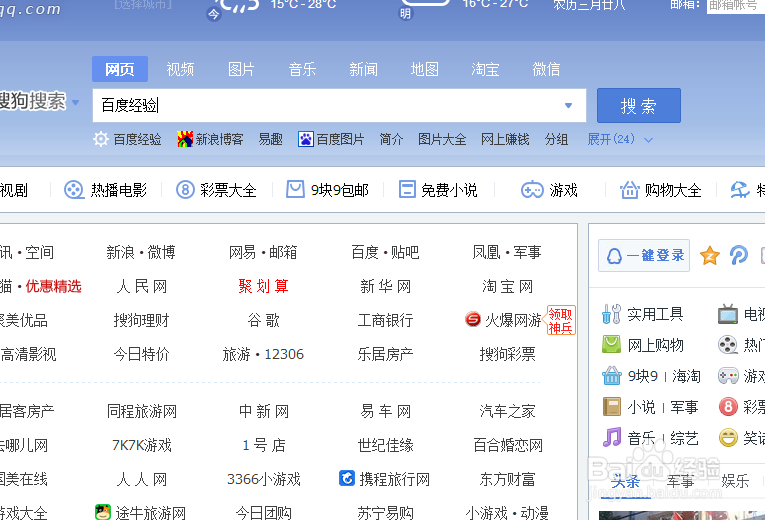
Task: Select the 网页 search tab
Action: click(120, 69)
